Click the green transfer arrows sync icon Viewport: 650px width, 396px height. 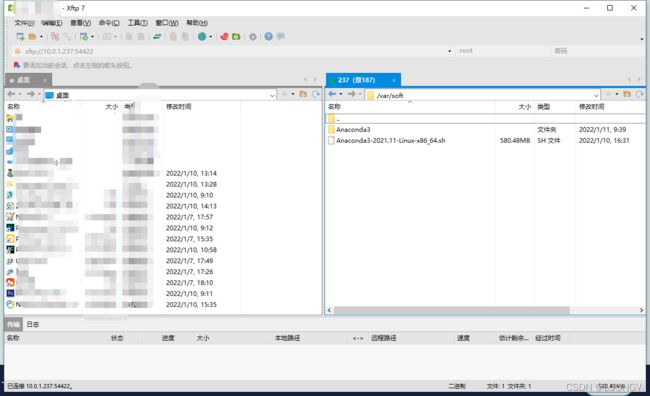pyautogui.click(x=157, y=36)
